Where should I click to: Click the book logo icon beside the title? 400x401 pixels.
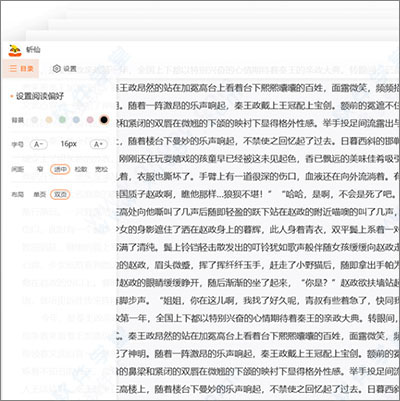click(x=15, y=50)
